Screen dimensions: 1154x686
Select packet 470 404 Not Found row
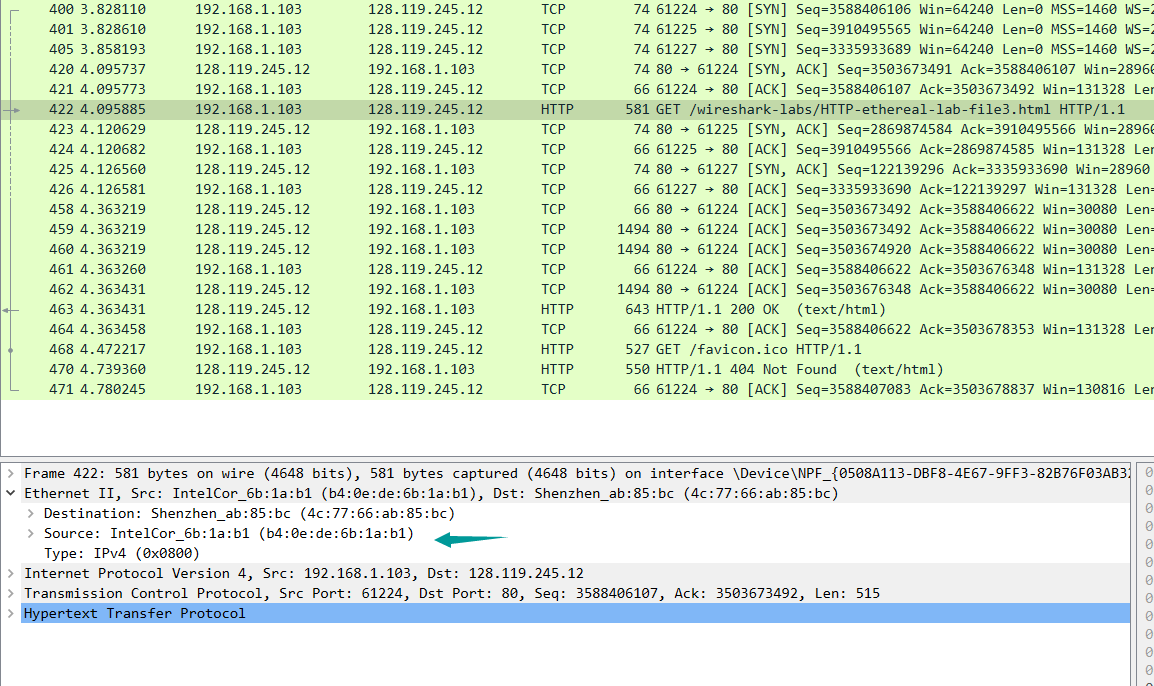click(600, 369)
